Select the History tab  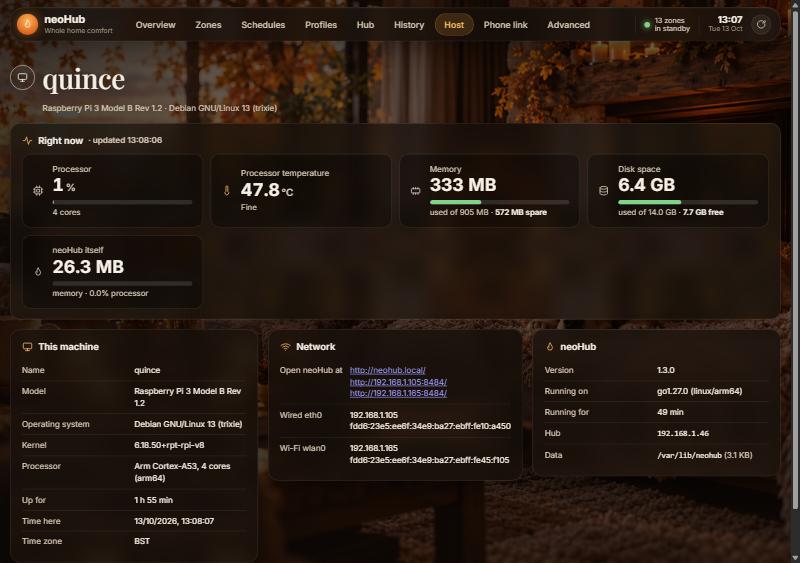409,25
